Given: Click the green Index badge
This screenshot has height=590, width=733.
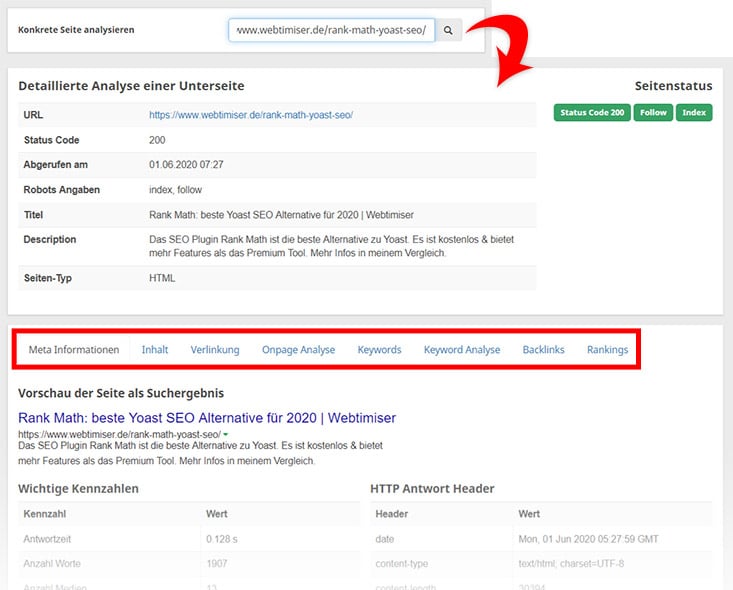Looking at the screenshot, I should tap(694, 113).
